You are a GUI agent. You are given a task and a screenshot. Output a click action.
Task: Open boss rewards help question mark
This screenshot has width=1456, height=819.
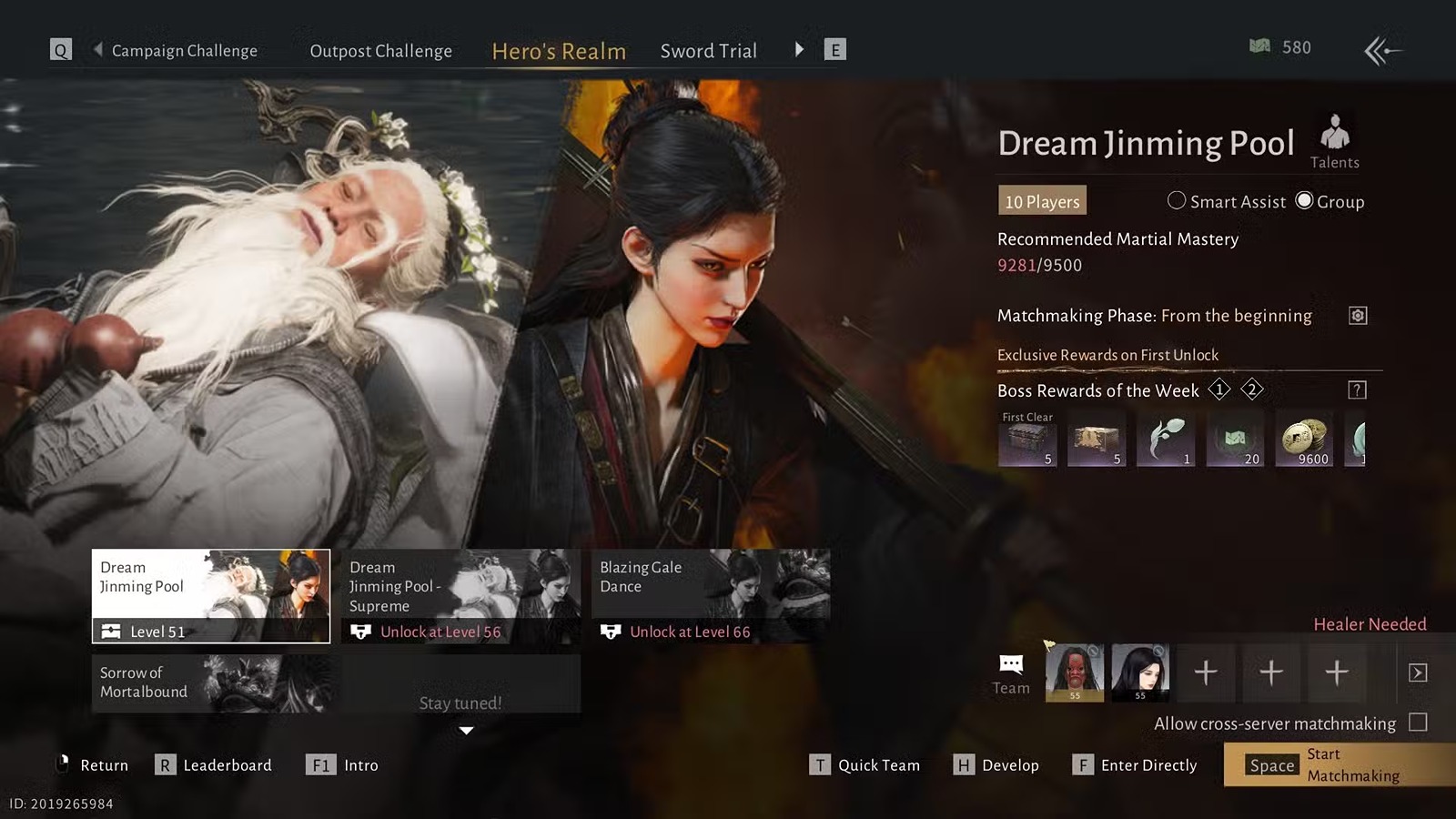[1357, 390]
